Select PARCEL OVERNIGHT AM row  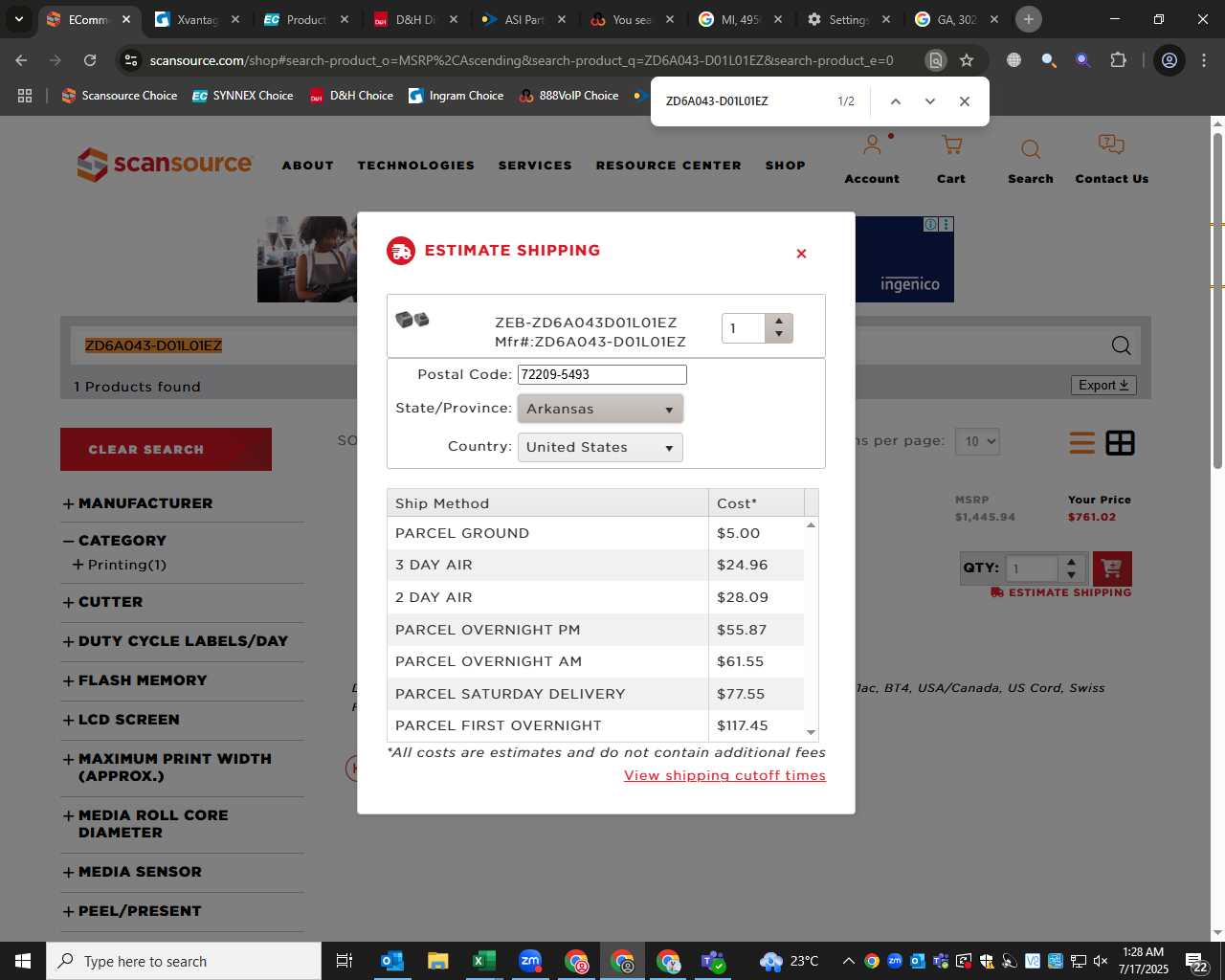click(x=595, y=661)
